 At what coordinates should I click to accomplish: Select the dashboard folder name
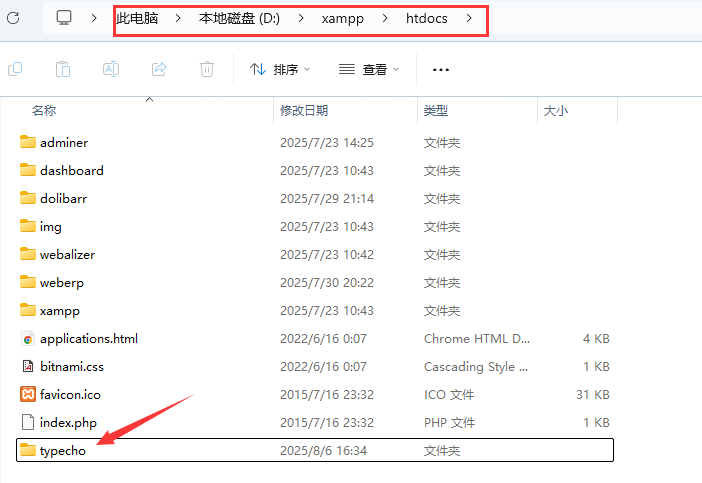pyautogui.click(x=72, y=170)
